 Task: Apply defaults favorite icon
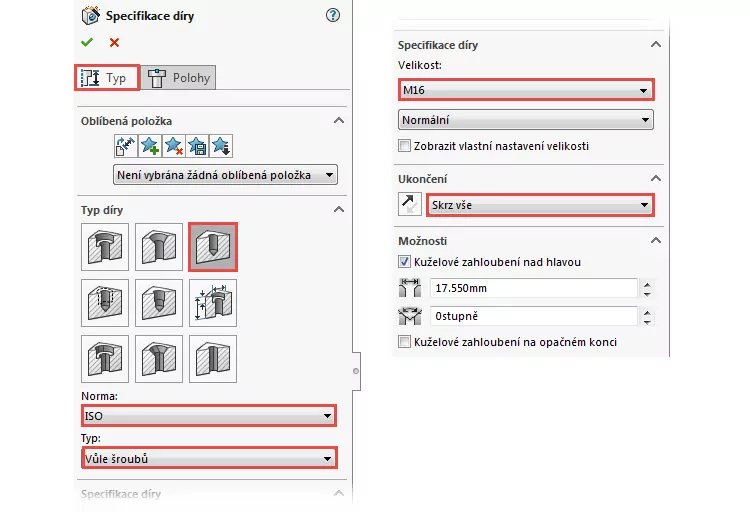126,146
